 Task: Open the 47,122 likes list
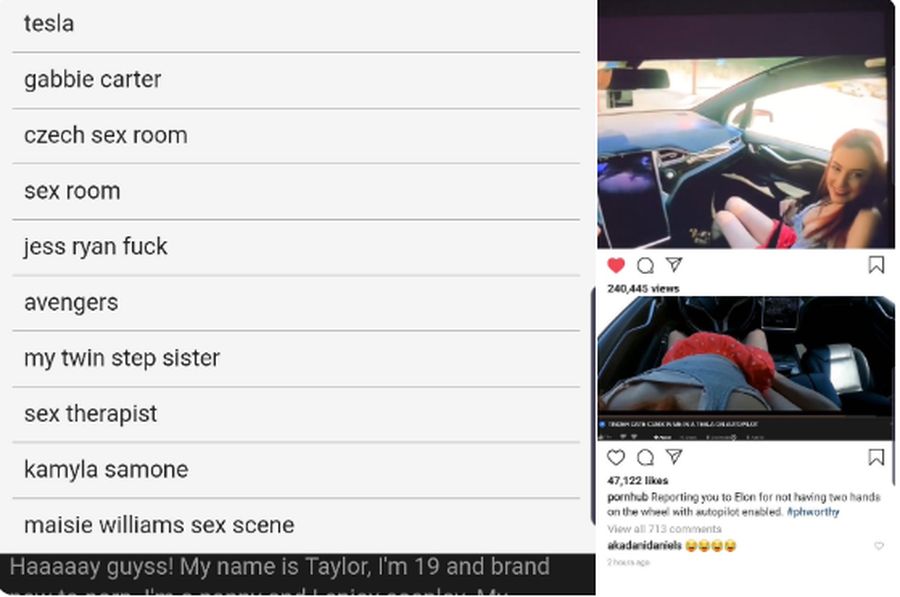coord(637,480)
